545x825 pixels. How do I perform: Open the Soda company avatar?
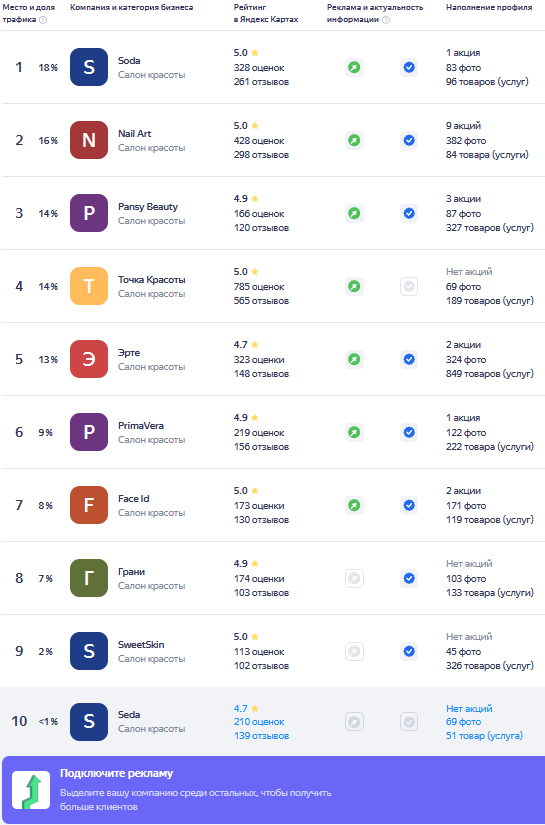[x=89, y=67]
